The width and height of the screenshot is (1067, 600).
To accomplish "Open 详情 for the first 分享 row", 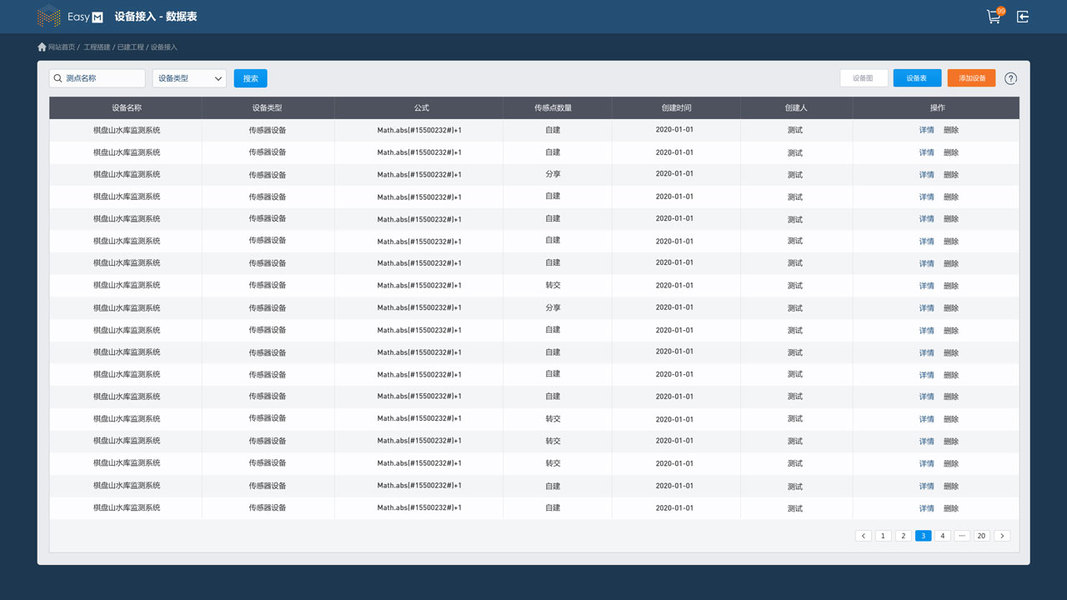I will tap(927, 175).
